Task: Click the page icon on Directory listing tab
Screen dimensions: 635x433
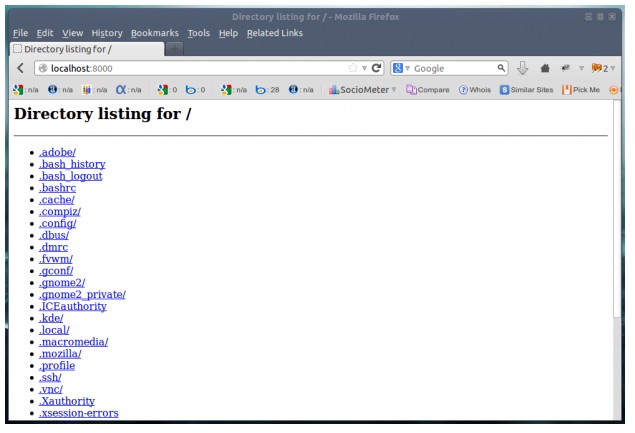Action: pyautogui.click(x=17, y=49)
